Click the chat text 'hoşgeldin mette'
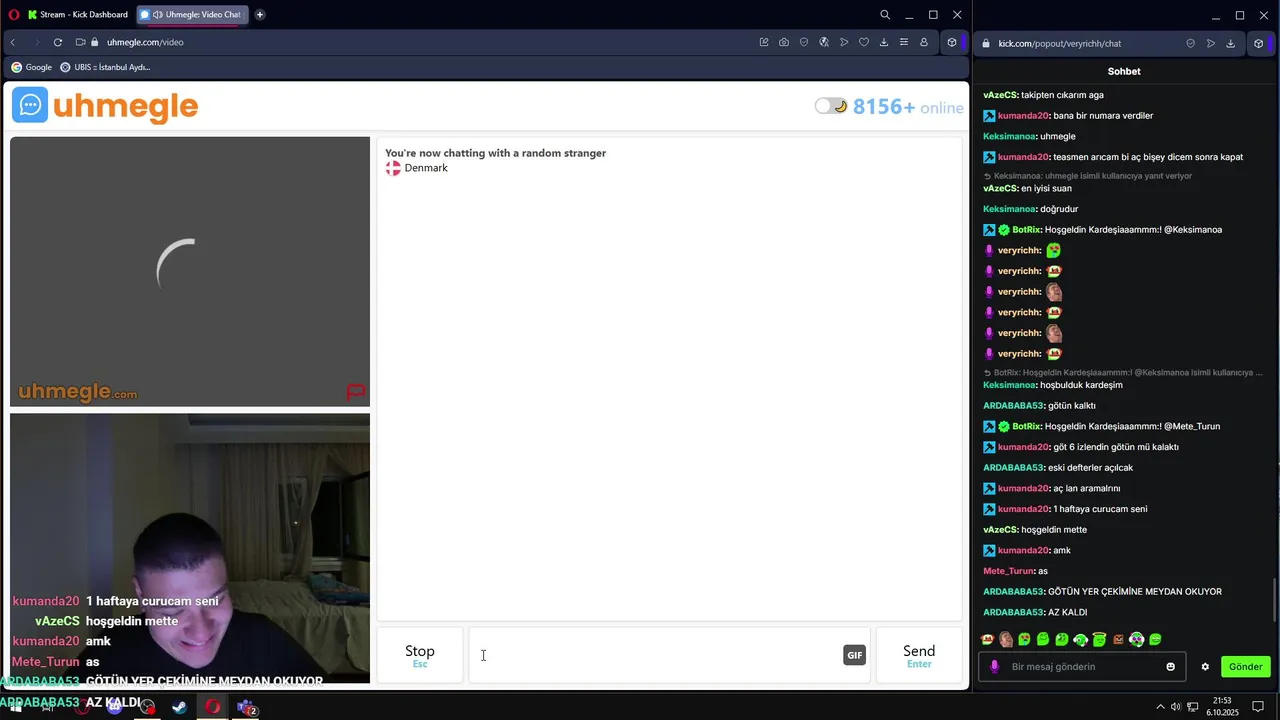1280x720 pixels. pos(1054,530)
